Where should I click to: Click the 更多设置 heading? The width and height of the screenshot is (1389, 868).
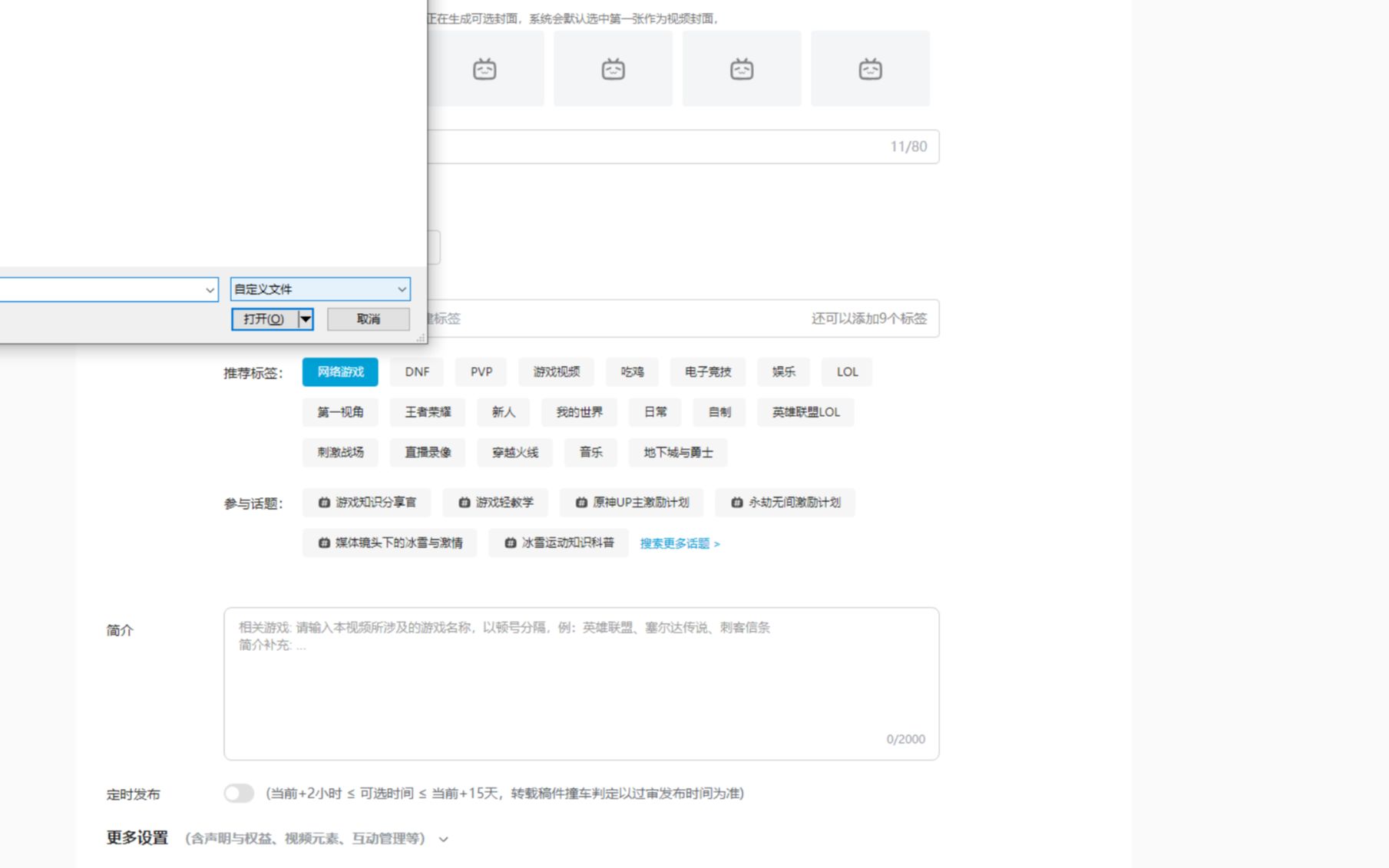(x=137, y=838)
